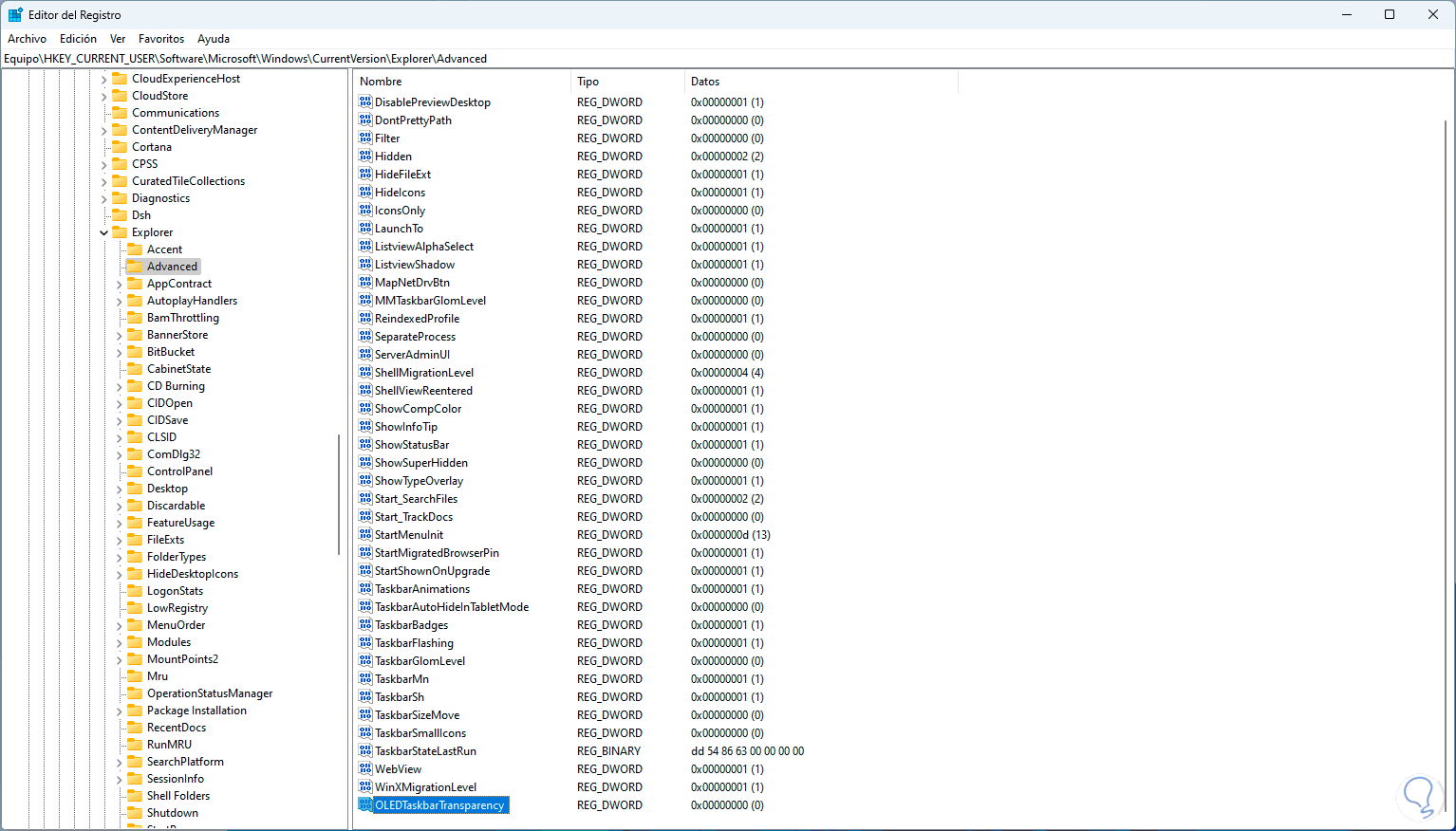This screenshot has height=831, width=1456.
Task: Click the Cortana folder icon
Action: pos(120,147)
